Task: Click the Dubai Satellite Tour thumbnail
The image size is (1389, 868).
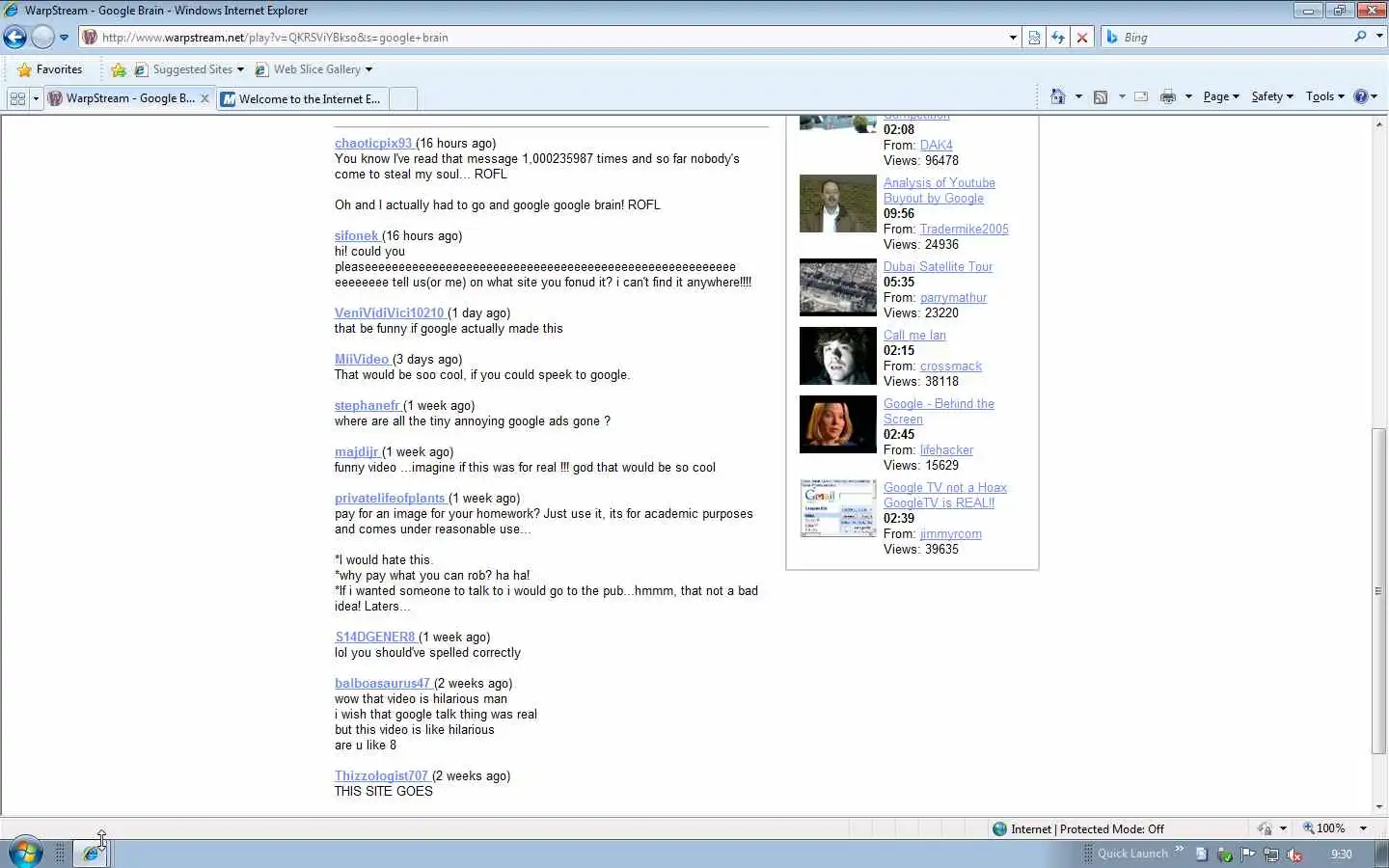Action: coord(838,287)
